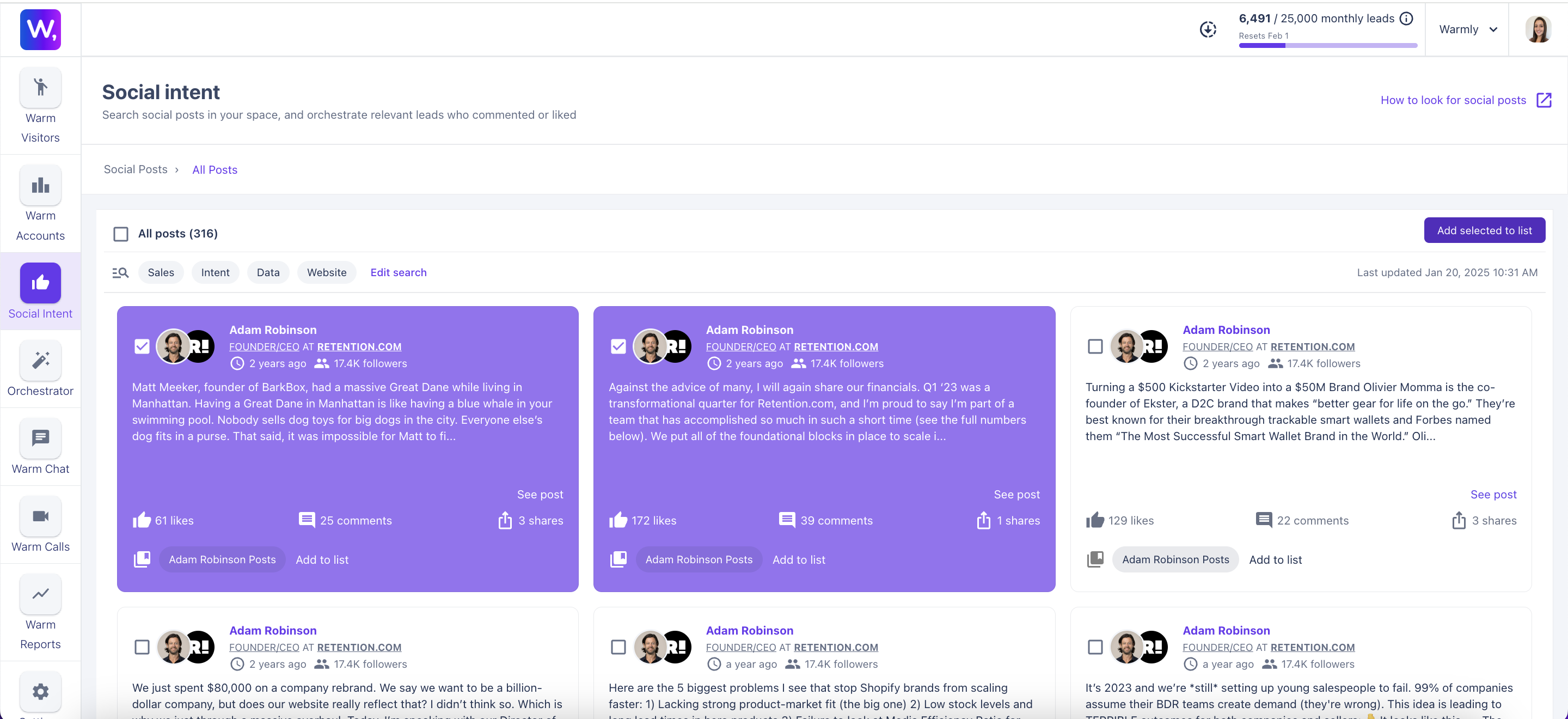This screenshot has width=1568, height=719.
Task: Open RETENTION.COM link on the Kickstarter post
Action: [1312, 346]
